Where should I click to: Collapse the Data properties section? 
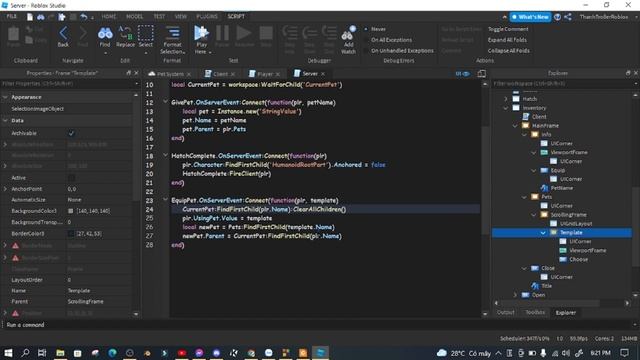point(5,121)
